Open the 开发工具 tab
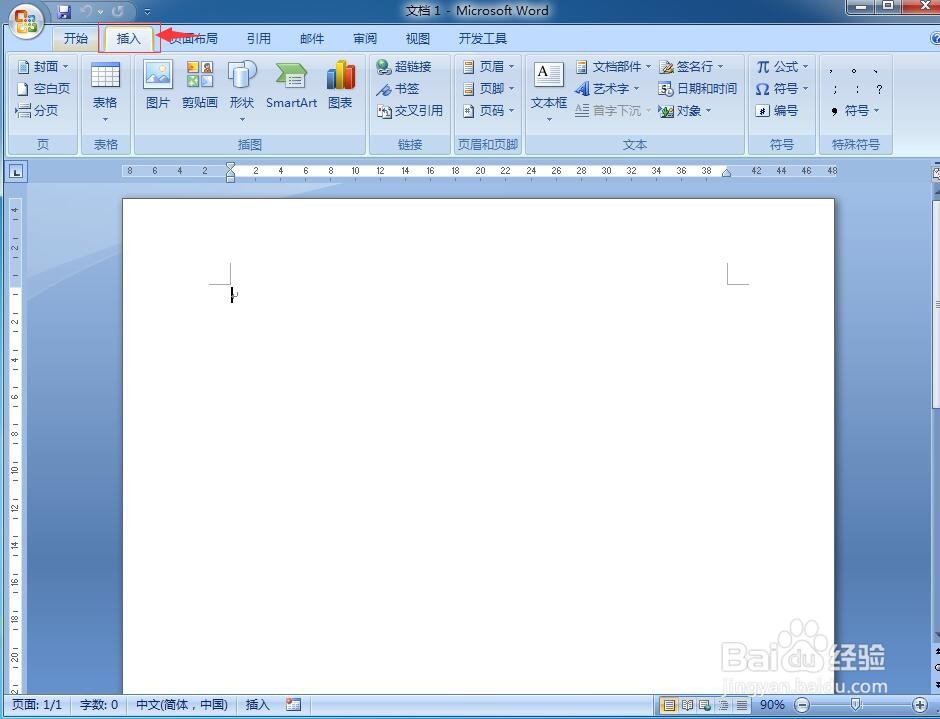The image size is (940, 719). [483, 38]
